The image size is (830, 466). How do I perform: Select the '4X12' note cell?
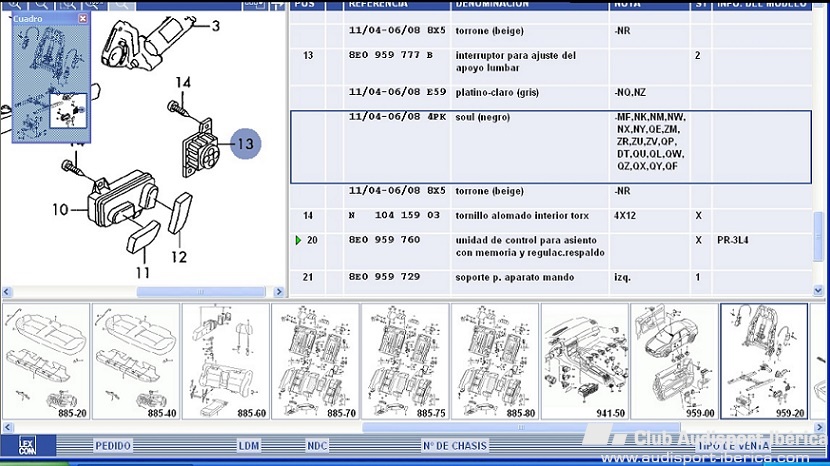coord(625,216)
